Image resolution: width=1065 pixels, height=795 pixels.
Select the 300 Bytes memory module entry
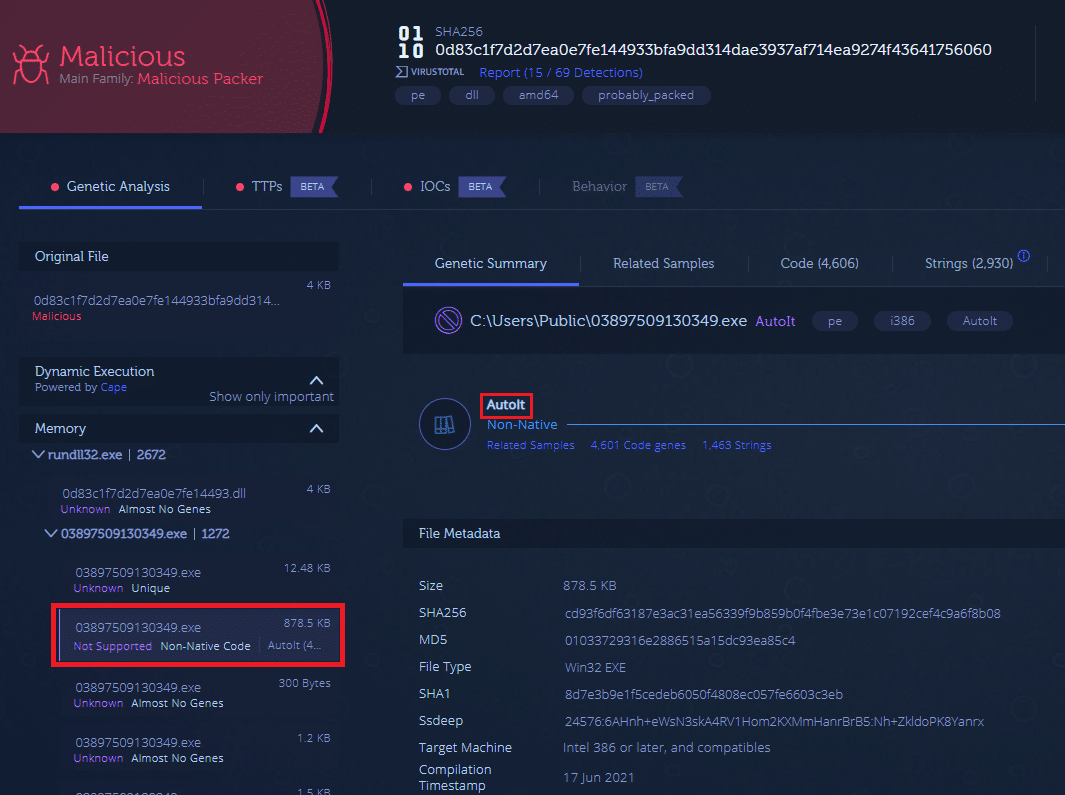(200, 694)
